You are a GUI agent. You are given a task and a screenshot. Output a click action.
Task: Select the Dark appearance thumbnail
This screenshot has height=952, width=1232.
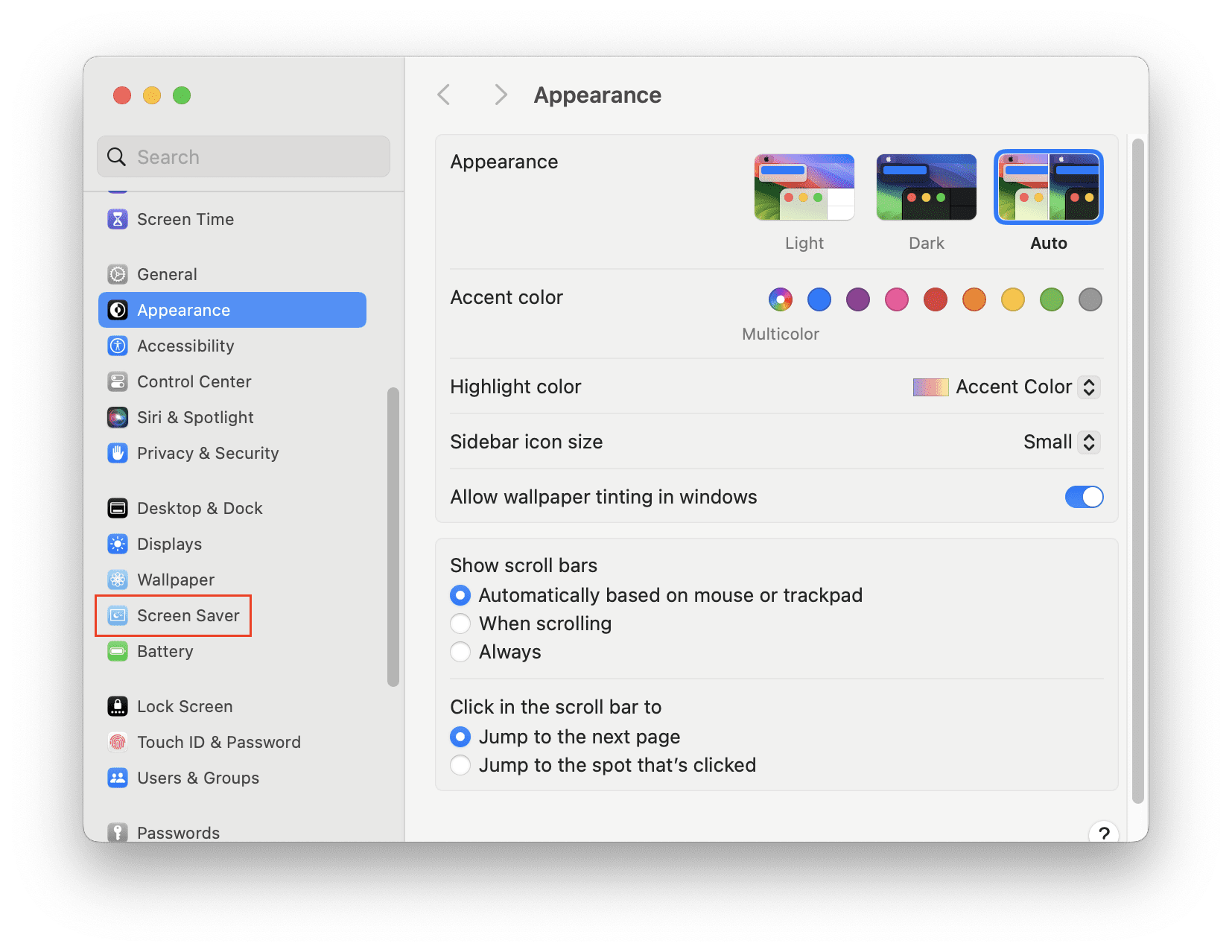[x=927, y=187]
